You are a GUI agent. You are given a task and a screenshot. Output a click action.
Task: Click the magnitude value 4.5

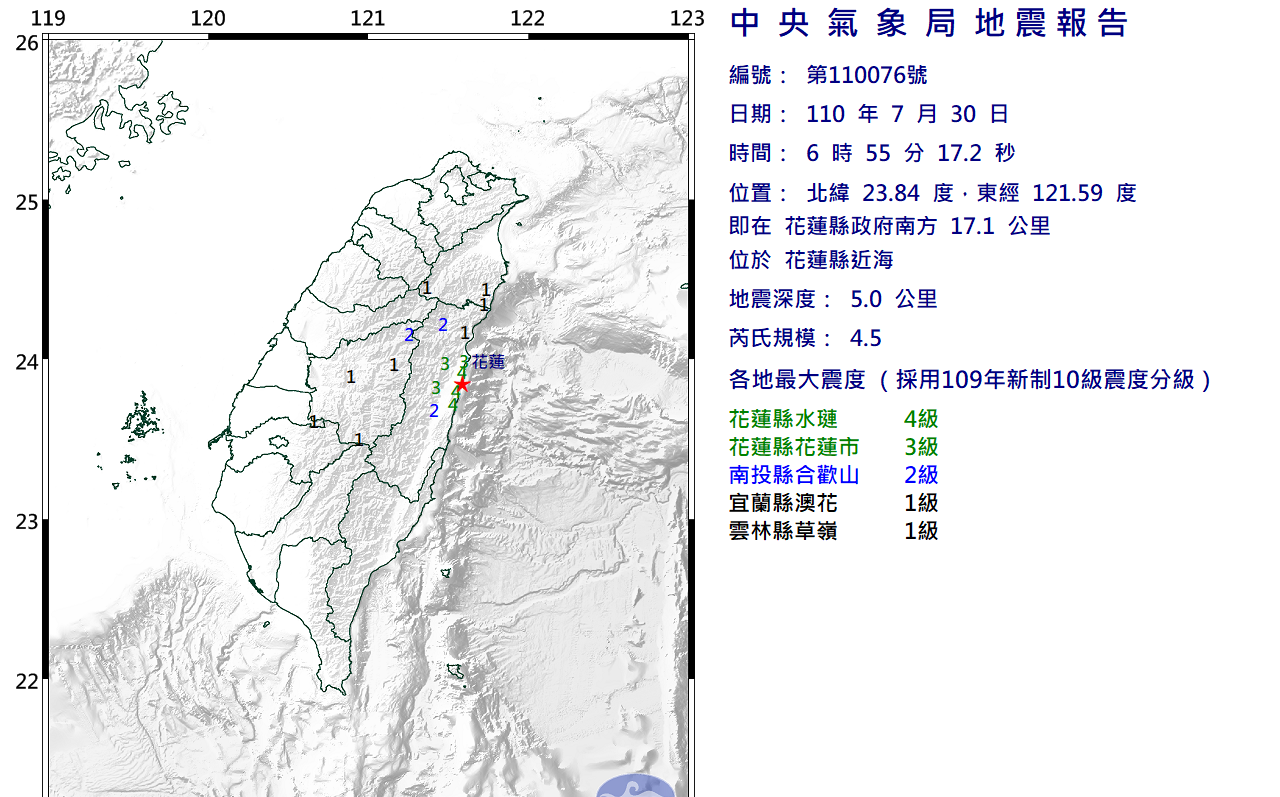[x=864, y=338]
